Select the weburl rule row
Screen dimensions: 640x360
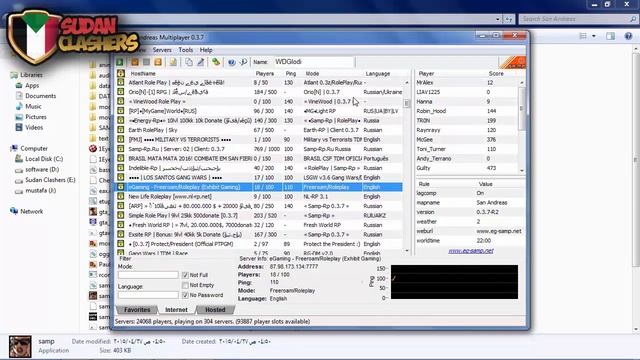470,231
